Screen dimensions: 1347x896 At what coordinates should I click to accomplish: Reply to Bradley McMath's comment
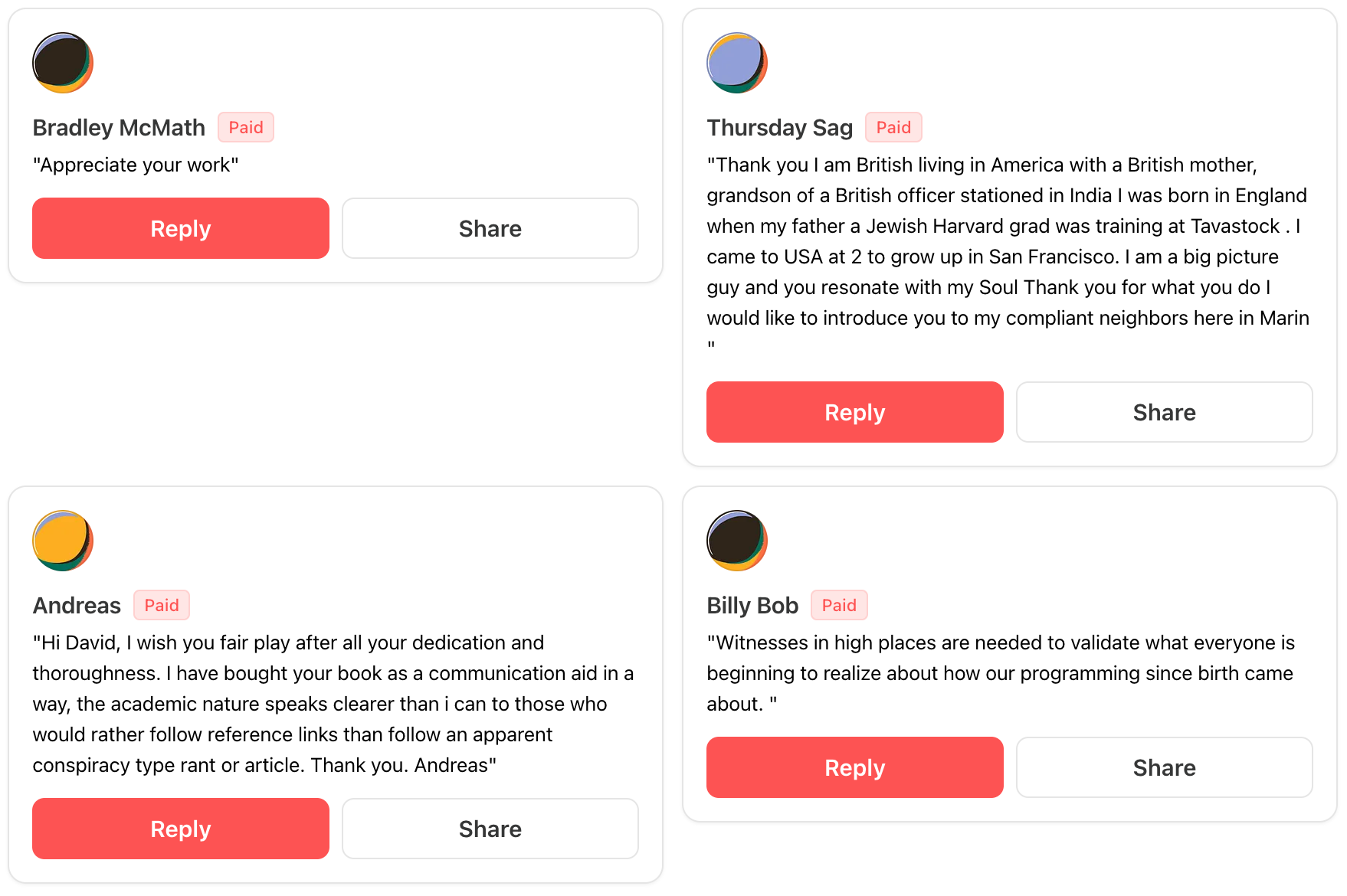[x=181, y=228]
